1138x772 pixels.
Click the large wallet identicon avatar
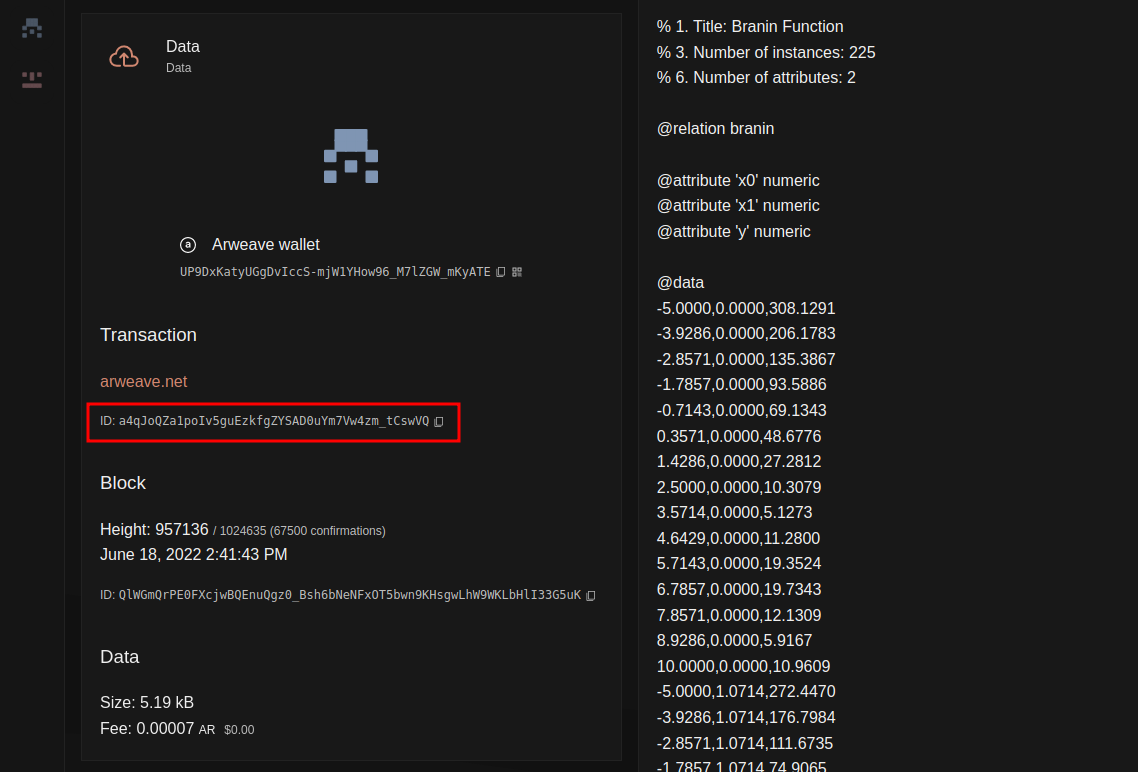click(x=351, y=156)
